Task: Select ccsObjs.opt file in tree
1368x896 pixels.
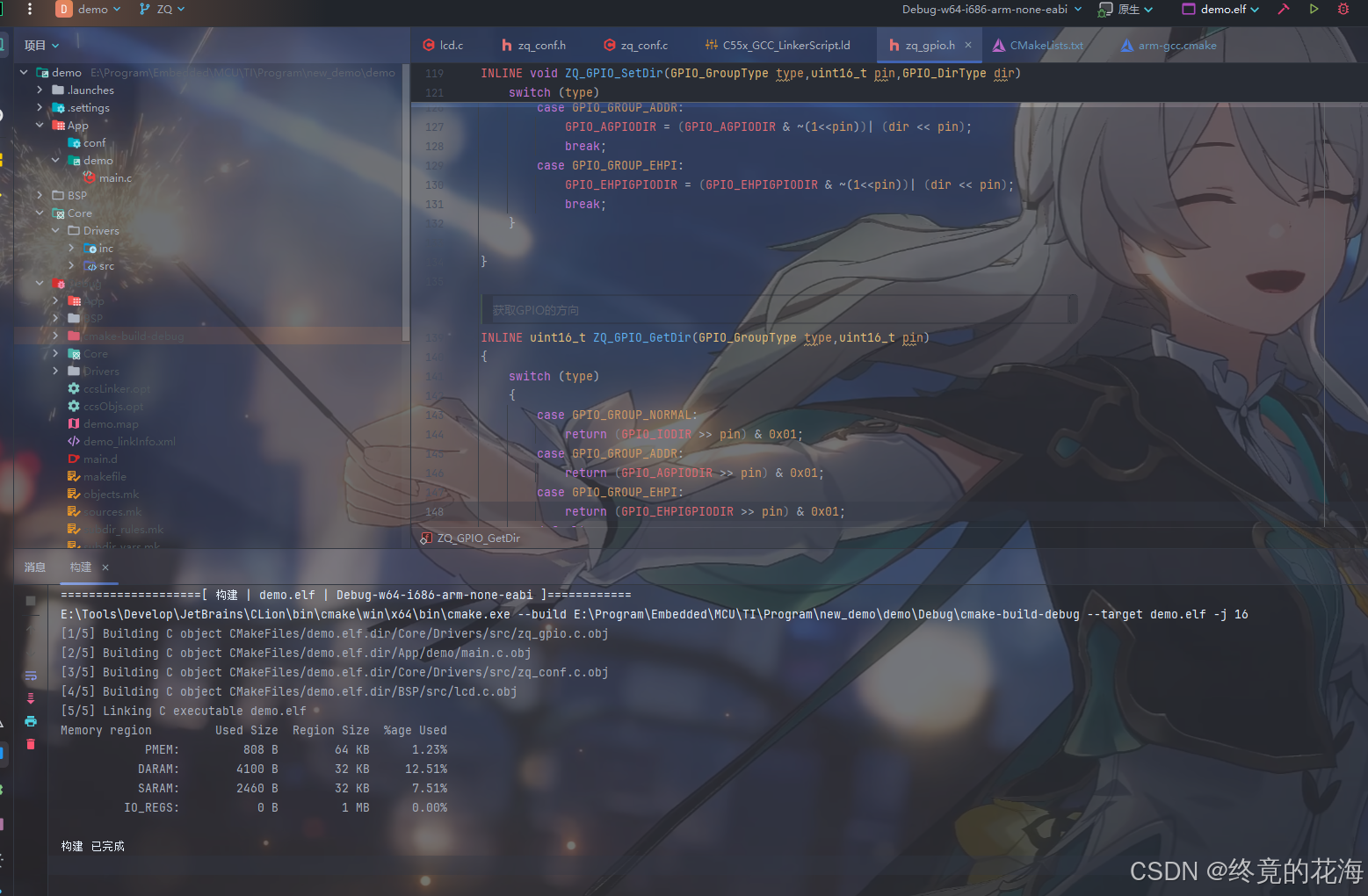Action: 105,406
